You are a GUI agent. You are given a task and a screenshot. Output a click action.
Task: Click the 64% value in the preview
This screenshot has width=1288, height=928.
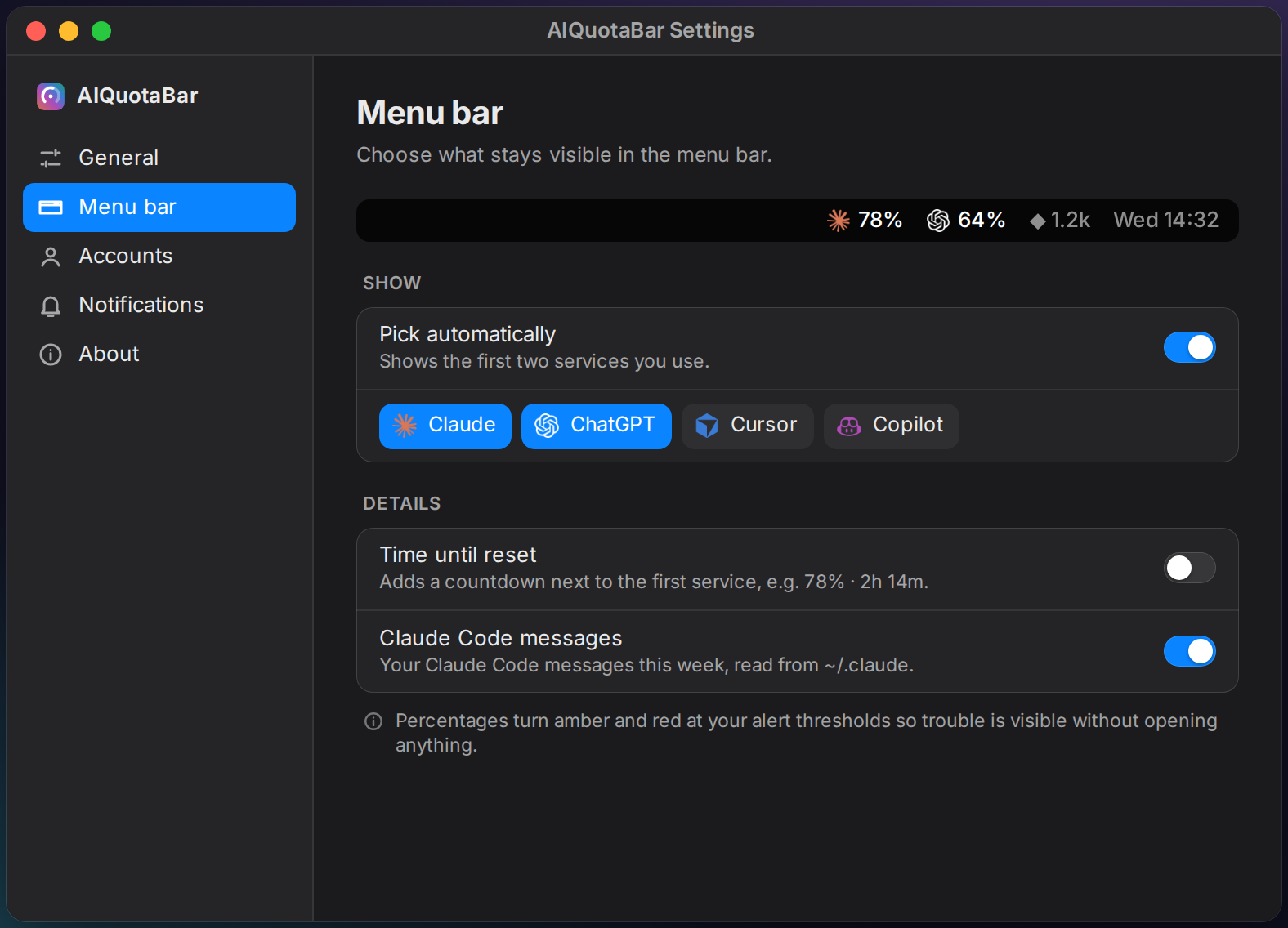[x=982, y=221]
